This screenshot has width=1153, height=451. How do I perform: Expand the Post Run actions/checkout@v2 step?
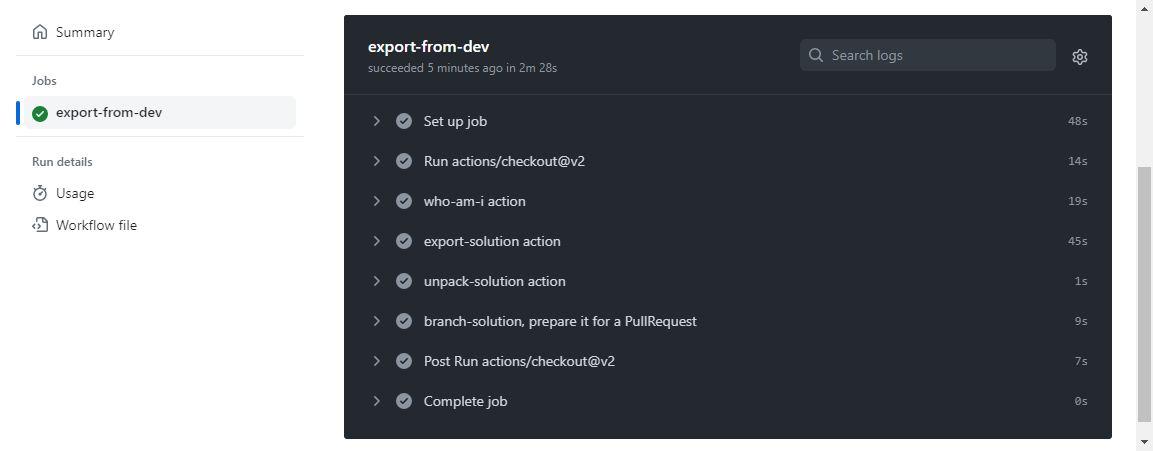376,361
